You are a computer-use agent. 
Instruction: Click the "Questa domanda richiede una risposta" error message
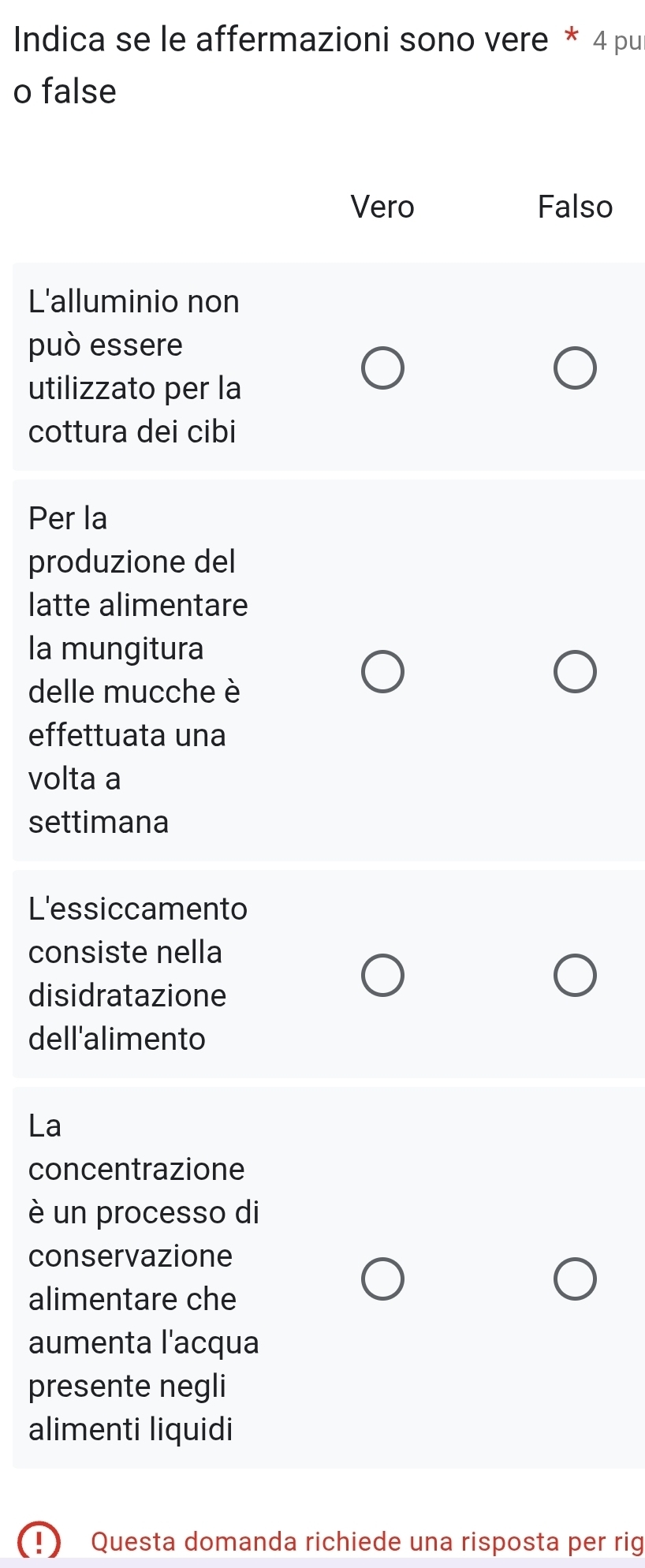click(367, 1541)
